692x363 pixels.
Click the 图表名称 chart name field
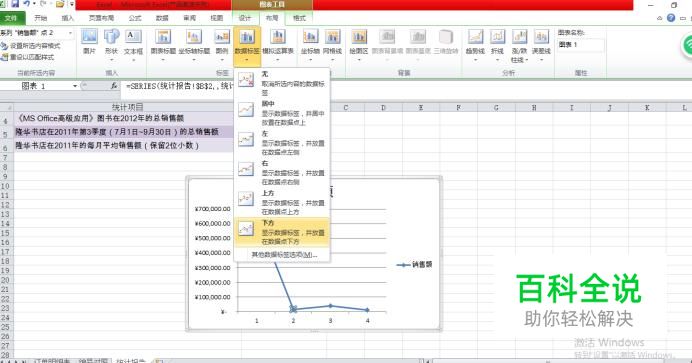pyautogui.click(x=580, y=45)
